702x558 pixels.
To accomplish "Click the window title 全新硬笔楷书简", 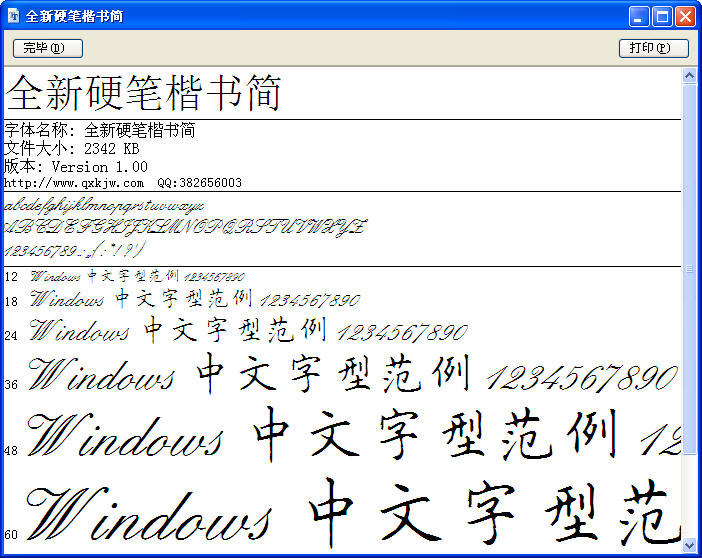I will (74, 16).
